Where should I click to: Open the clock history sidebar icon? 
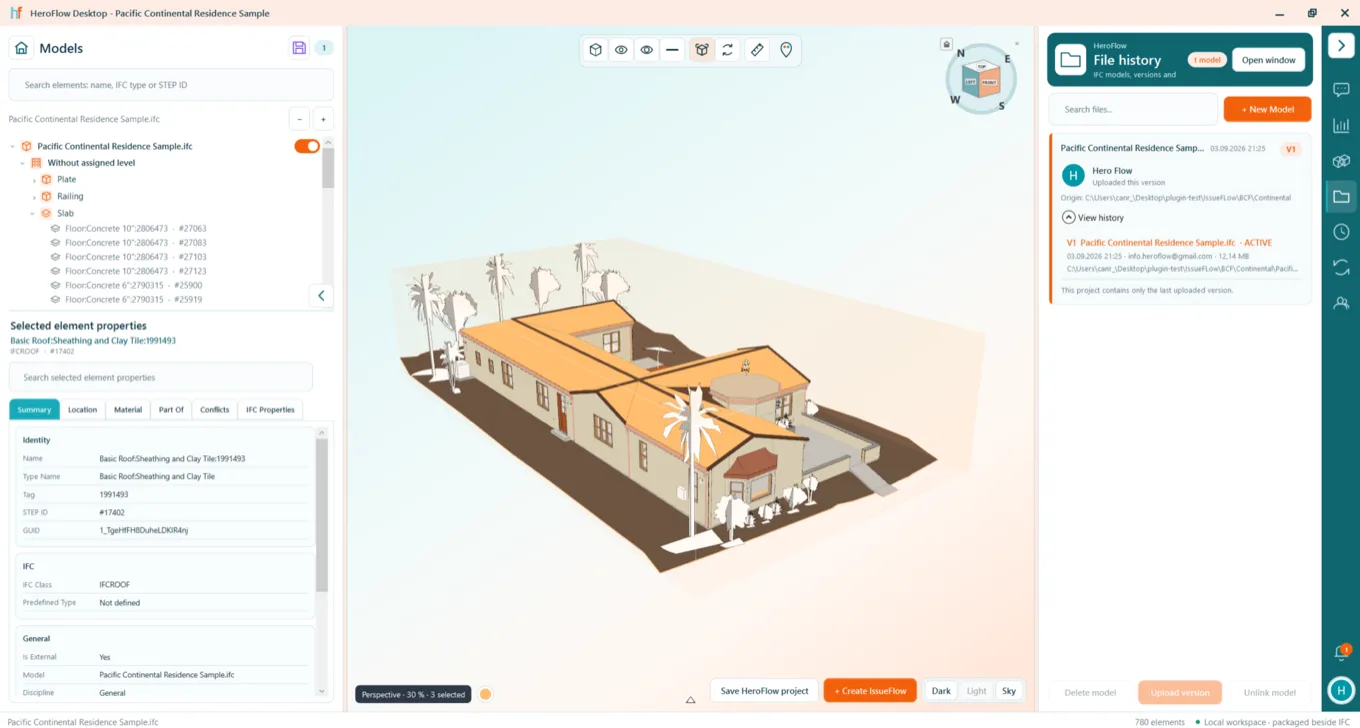point(1341,232)
